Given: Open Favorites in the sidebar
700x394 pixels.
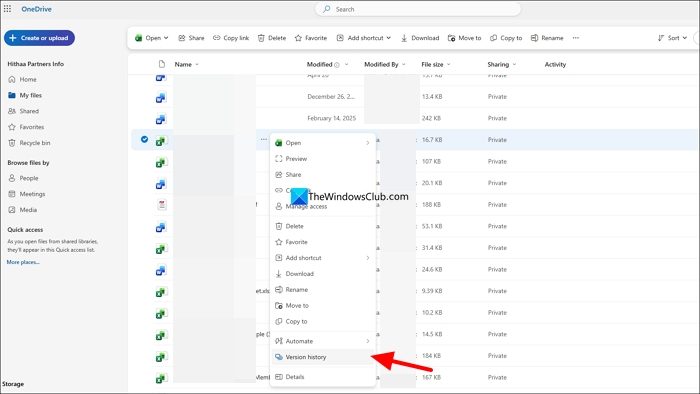Looking at the screenshot, I should (26, 127).
